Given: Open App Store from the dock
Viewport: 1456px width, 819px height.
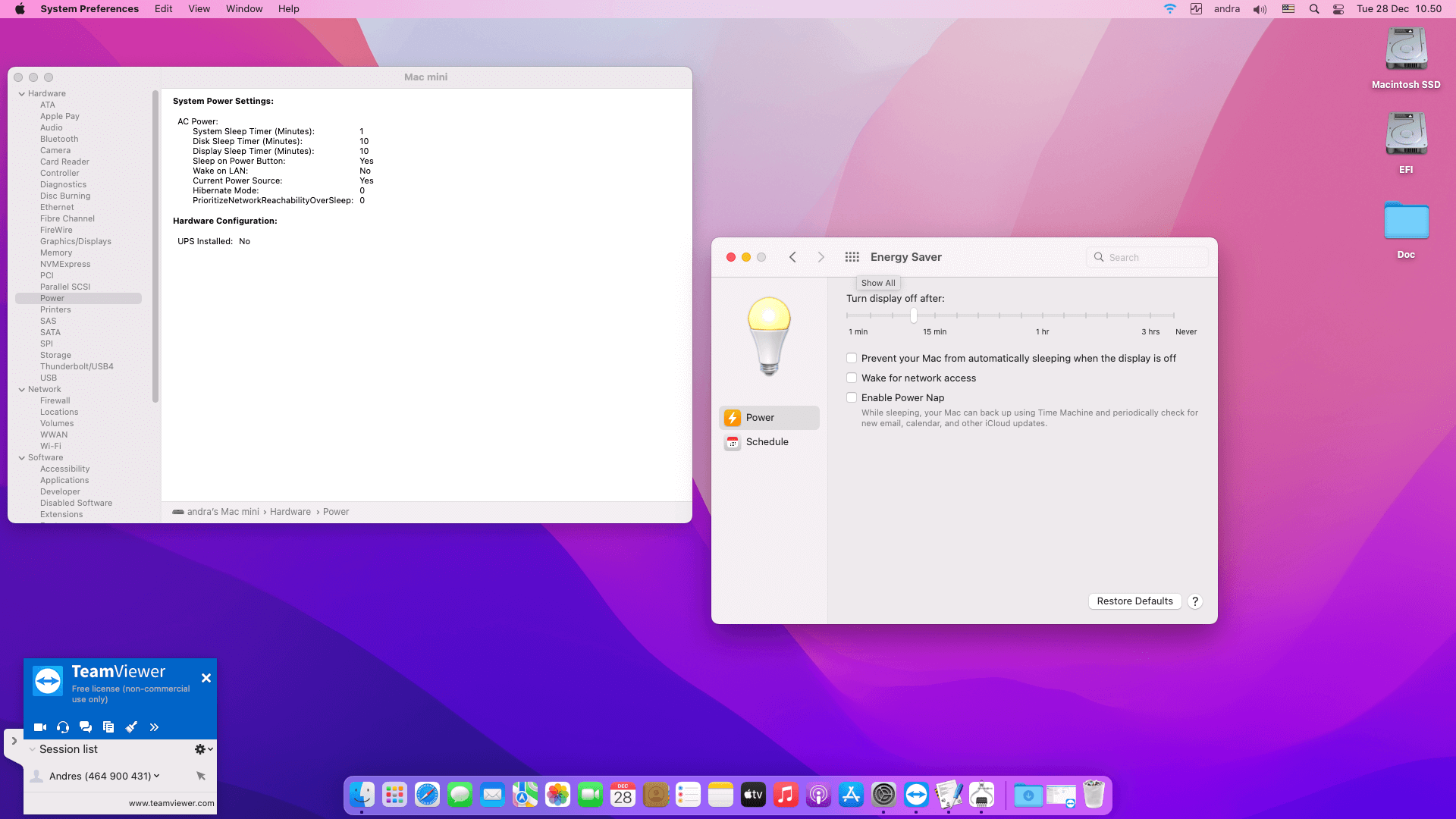Looking at the screenshot, I should tap(851, 795).
